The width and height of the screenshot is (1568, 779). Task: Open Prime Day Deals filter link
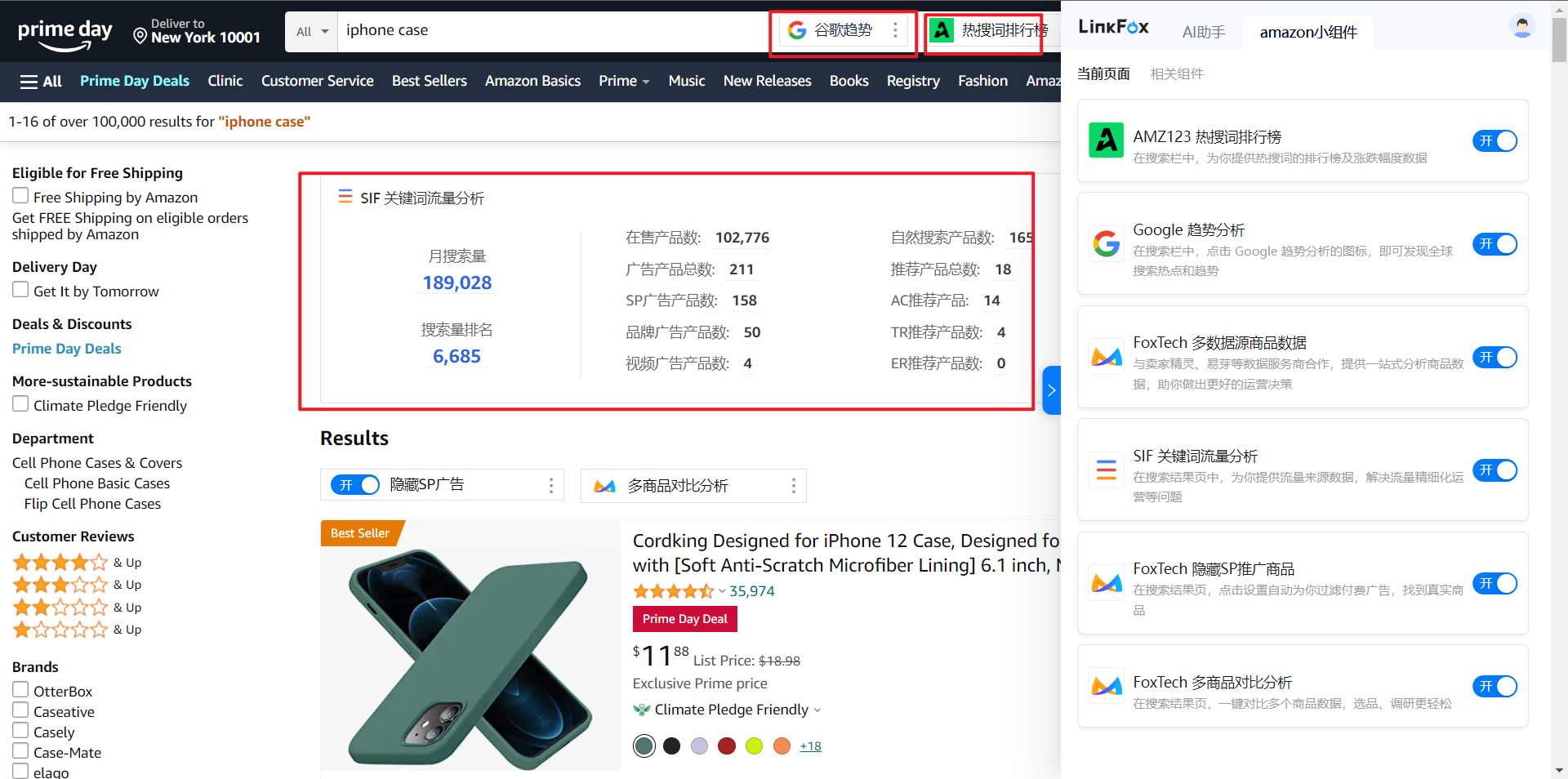tap(67, 349)
